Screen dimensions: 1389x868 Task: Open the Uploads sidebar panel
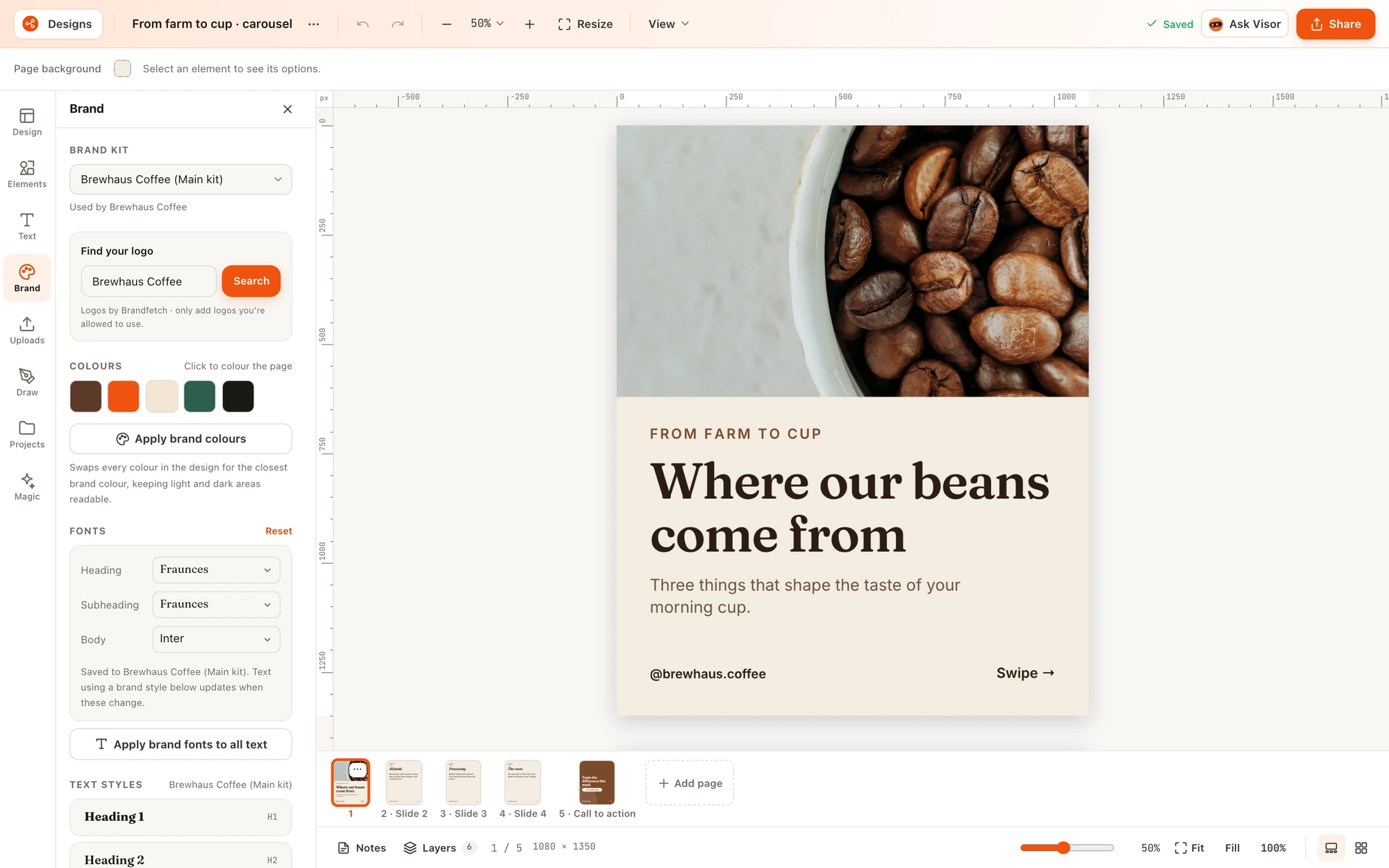pyautogui.click(x=27, y=331)
